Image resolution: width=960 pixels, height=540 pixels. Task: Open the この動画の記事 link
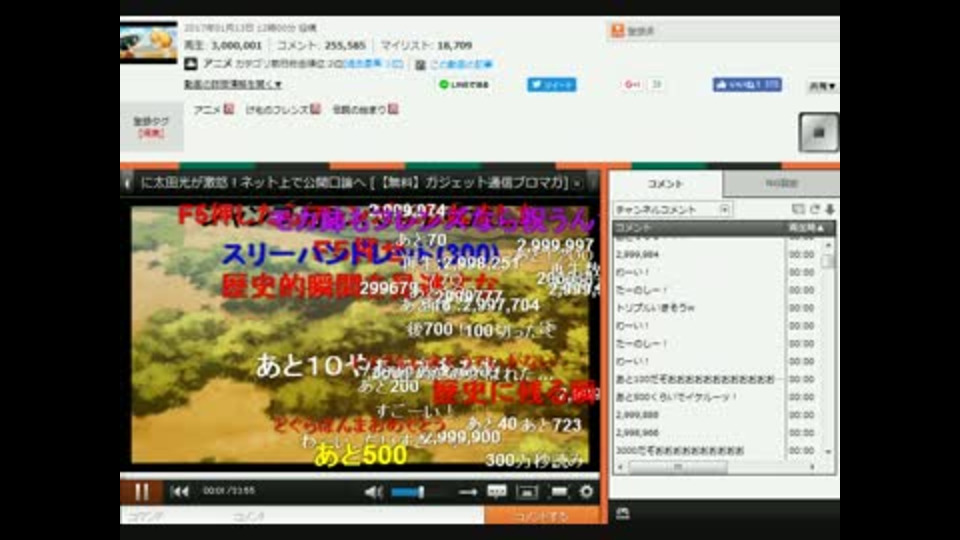[460, 64]
